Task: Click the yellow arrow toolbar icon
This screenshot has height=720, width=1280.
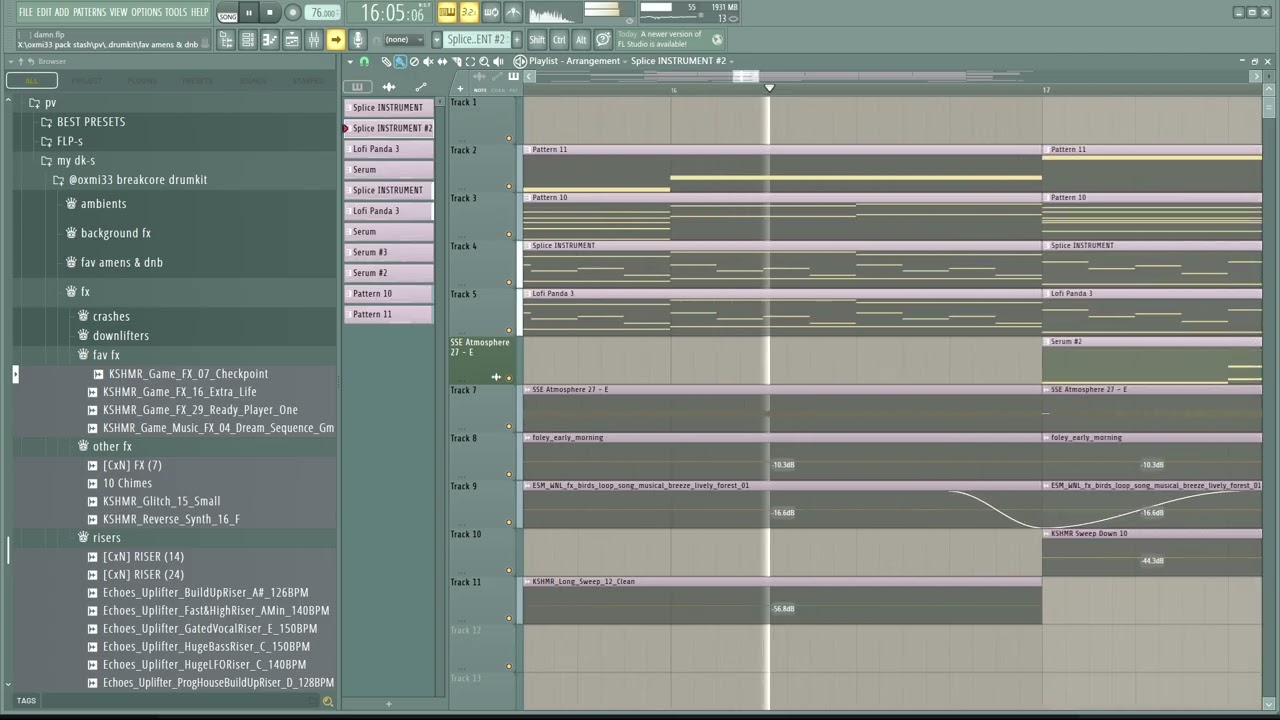Action: tap(336, 40)
